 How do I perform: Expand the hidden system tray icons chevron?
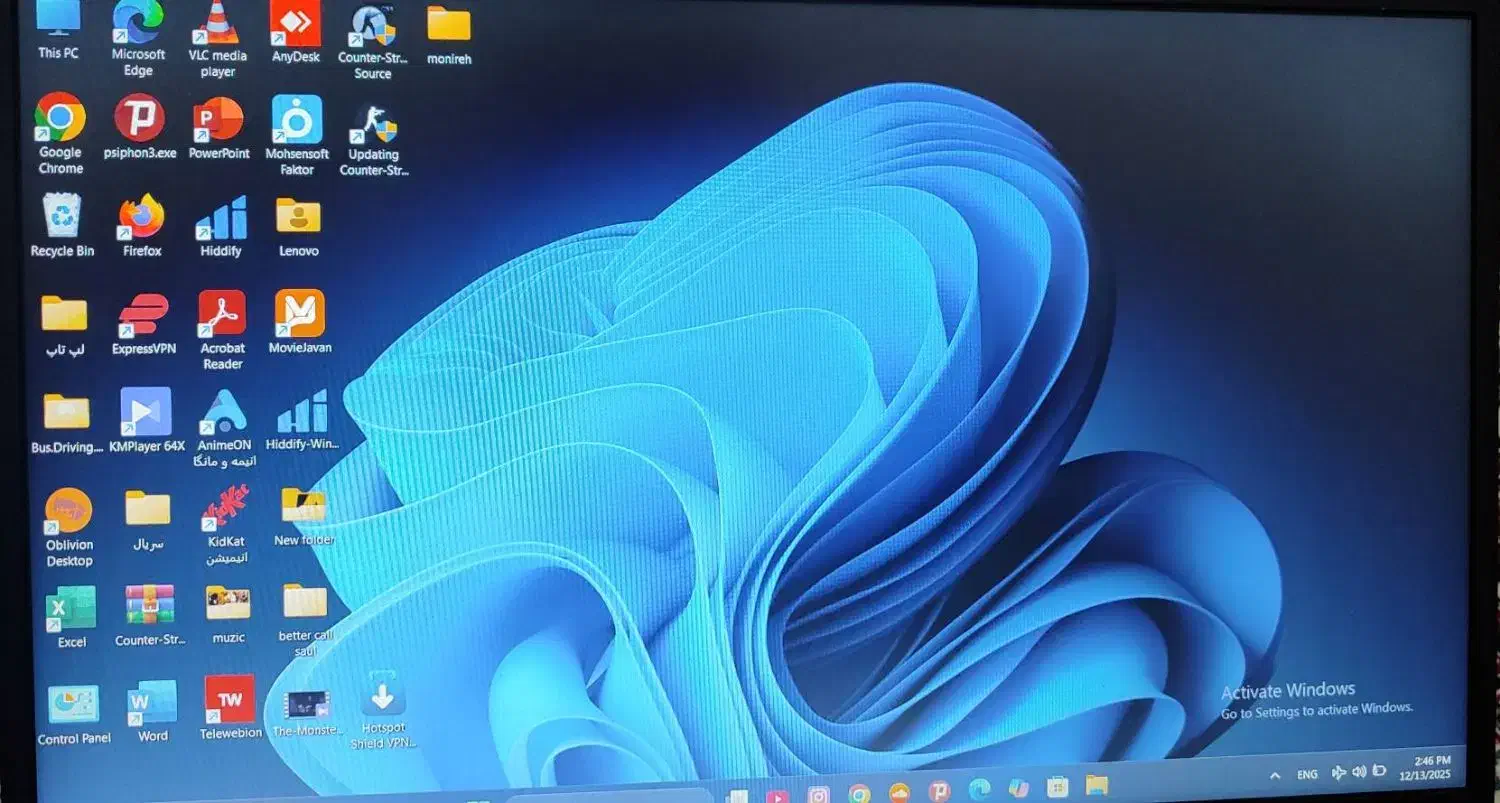point(1275,774)
